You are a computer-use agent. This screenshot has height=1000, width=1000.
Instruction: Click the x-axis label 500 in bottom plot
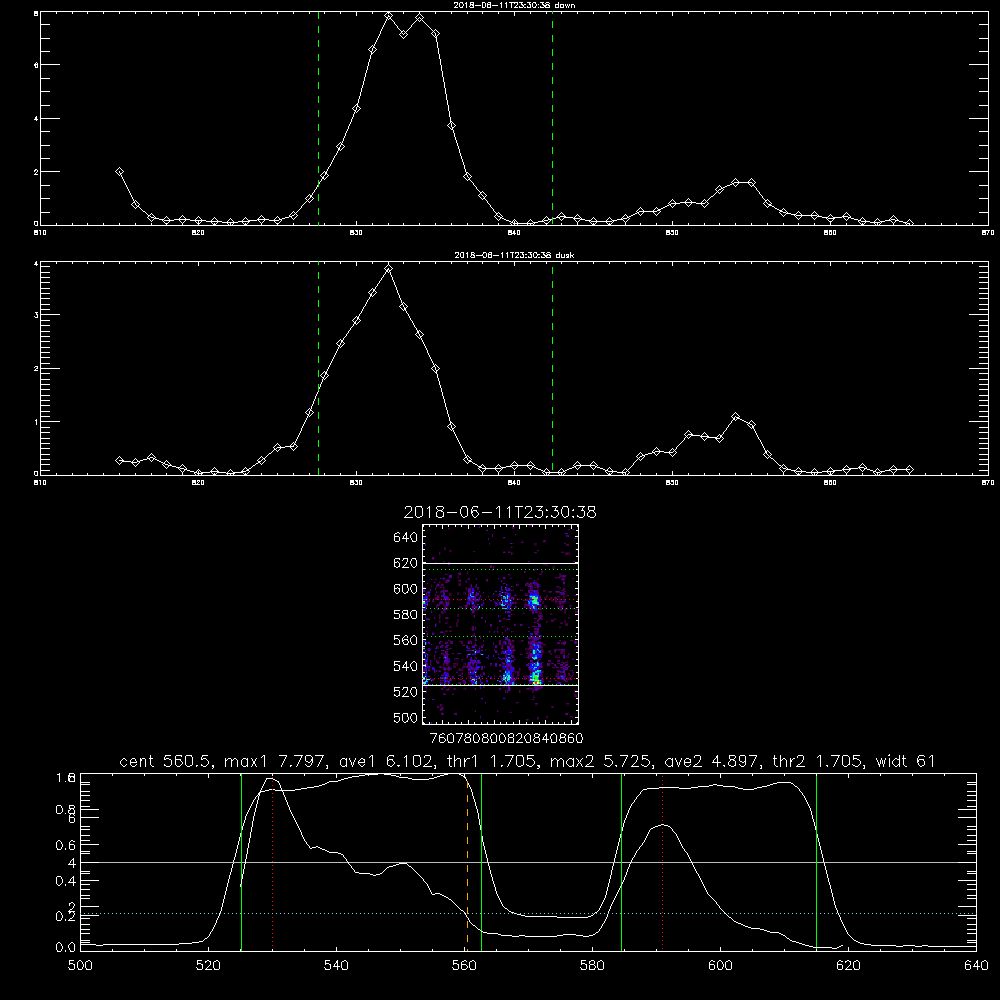click(80, 965)
